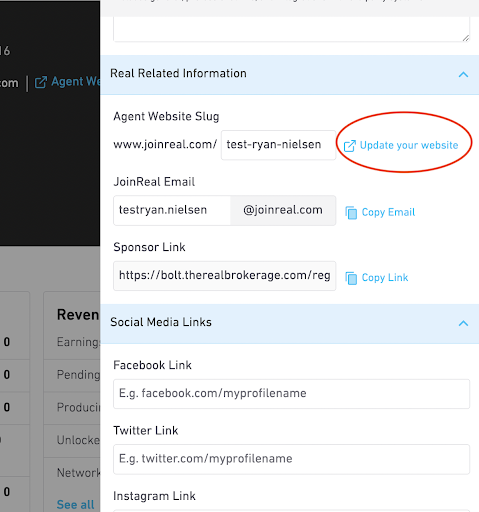Open the See all link under Revenue
The width and height of the screenshot is (479, 512).
pyautogui.click(x=76, y=504)
